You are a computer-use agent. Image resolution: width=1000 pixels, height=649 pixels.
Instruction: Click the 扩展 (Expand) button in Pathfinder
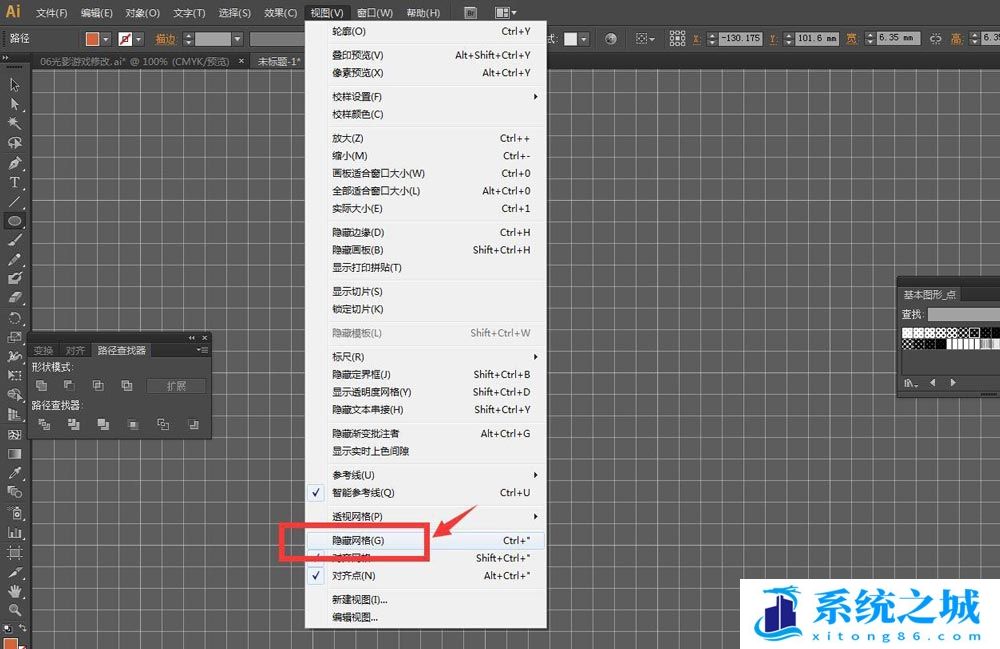point(176,386)
